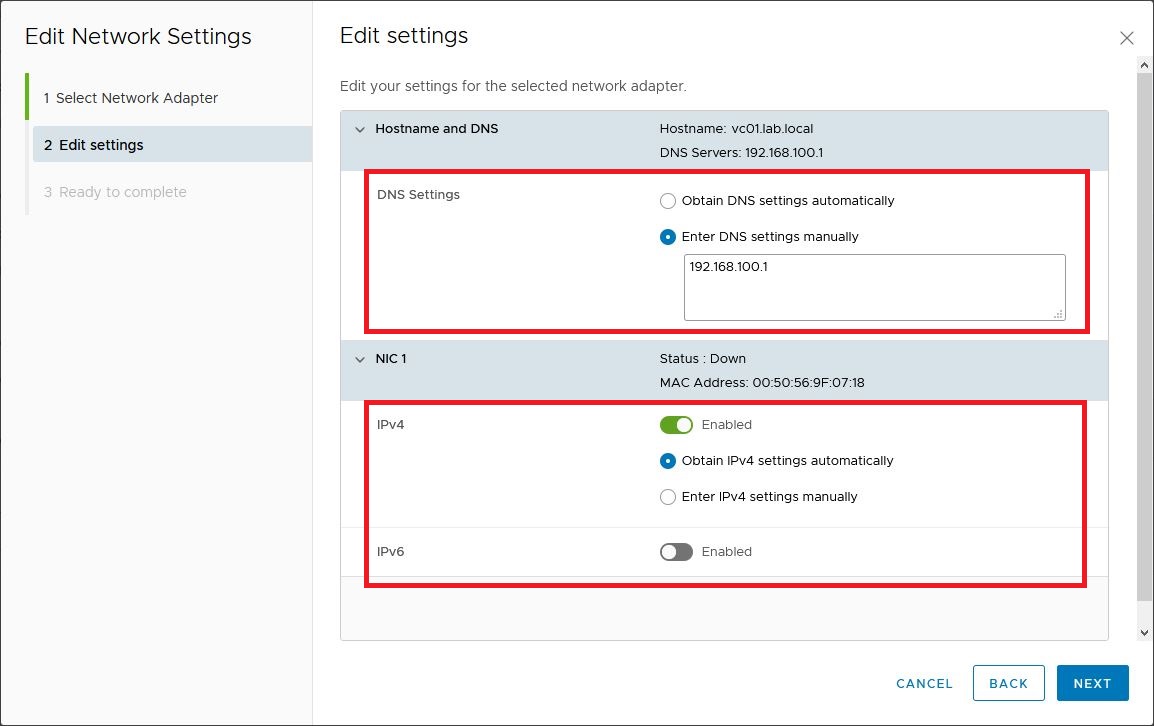Enable the IPv6 toggle switch

[676, 552]
